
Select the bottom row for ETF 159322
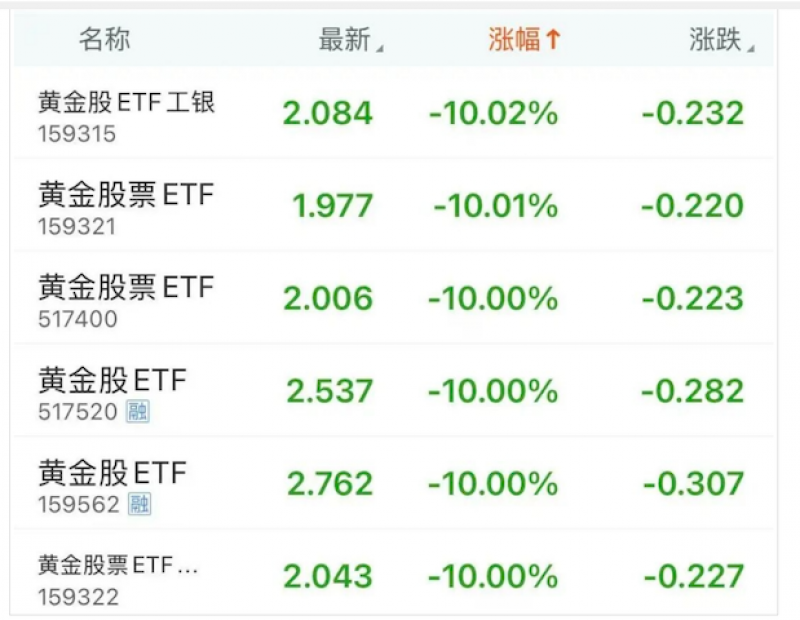(x=400, y=573)
